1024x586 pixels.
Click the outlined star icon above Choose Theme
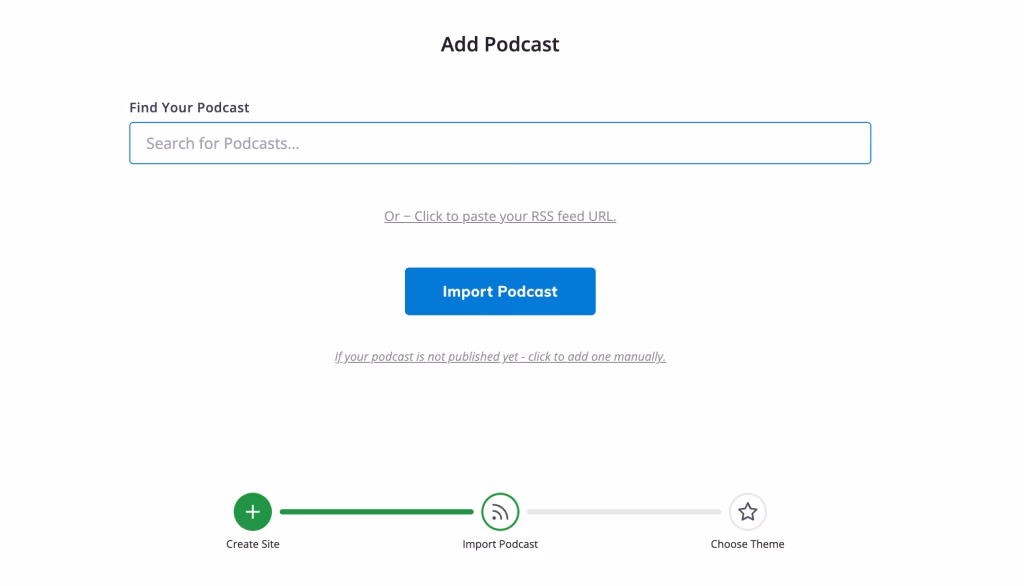pos(747,511)
